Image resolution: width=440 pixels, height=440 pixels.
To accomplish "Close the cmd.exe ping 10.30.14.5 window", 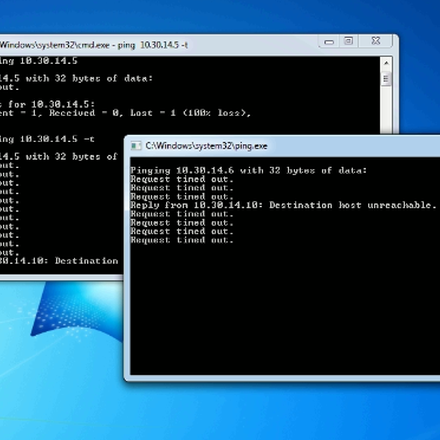I will click(376, 41).
